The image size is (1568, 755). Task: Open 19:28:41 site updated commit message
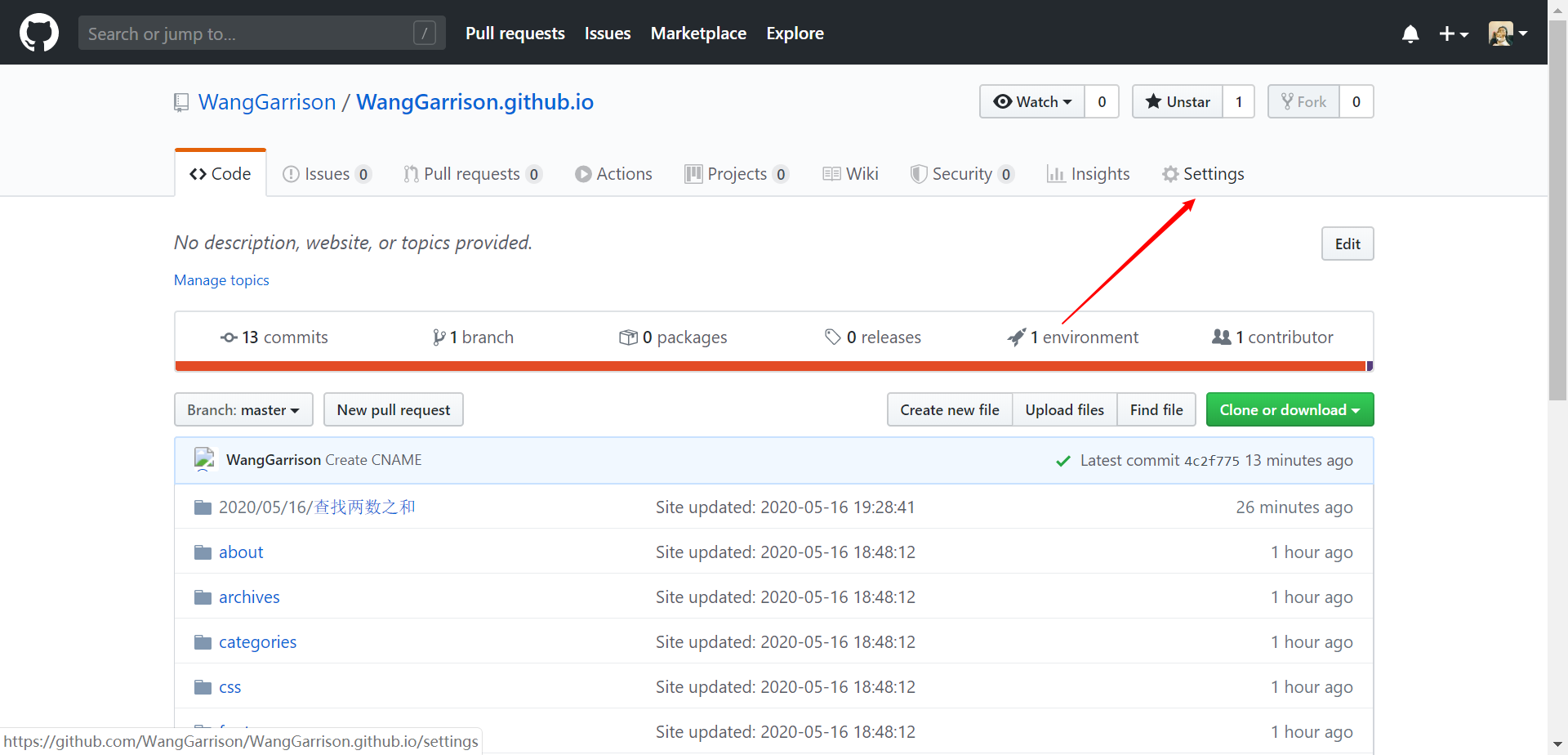click(785, 507)
